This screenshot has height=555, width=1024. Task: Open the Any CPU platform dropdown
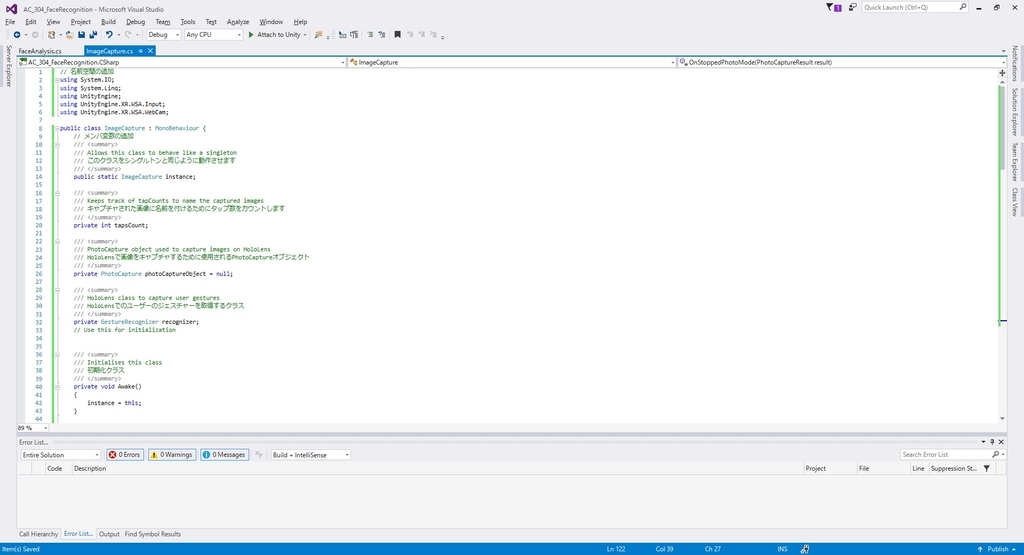[x=214, y=35]
